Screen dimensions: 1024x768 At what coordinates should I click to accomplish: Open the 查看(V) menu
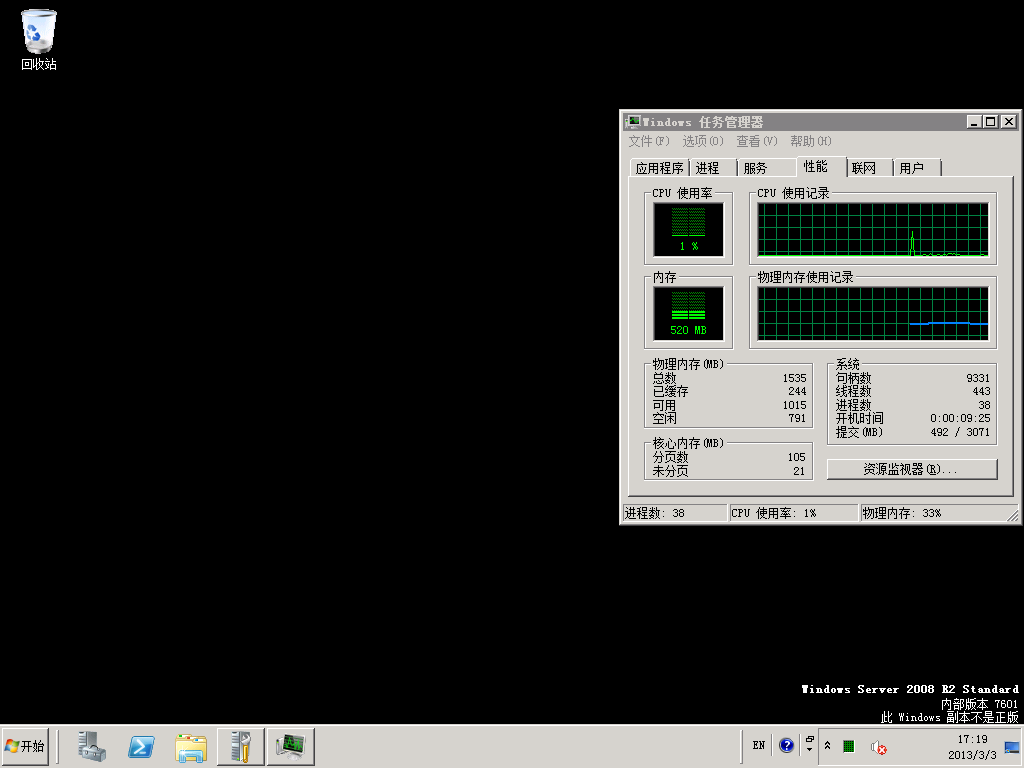pos(757,141)
